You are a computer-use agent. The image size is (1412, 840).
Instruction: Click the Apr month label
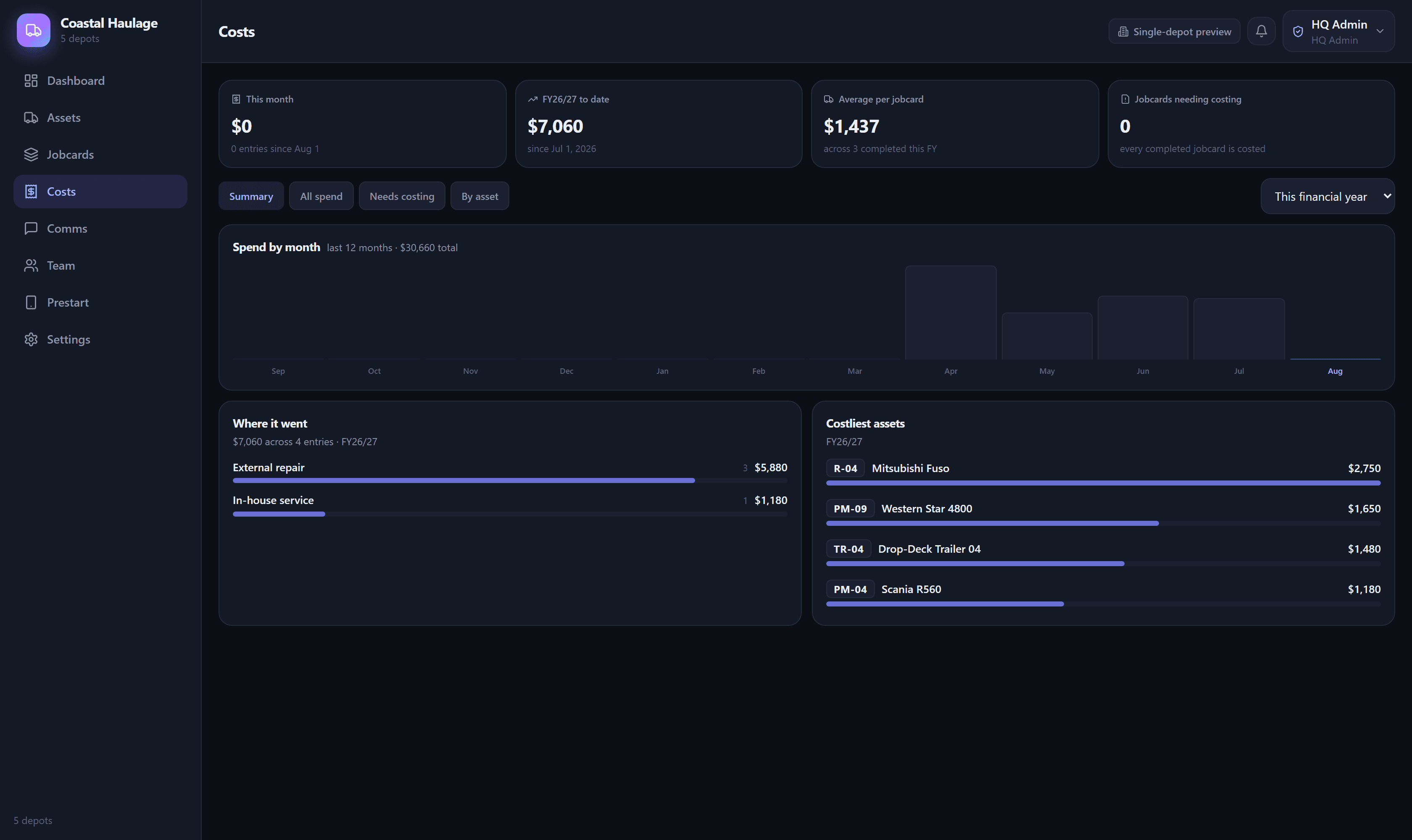coord(951,371)
